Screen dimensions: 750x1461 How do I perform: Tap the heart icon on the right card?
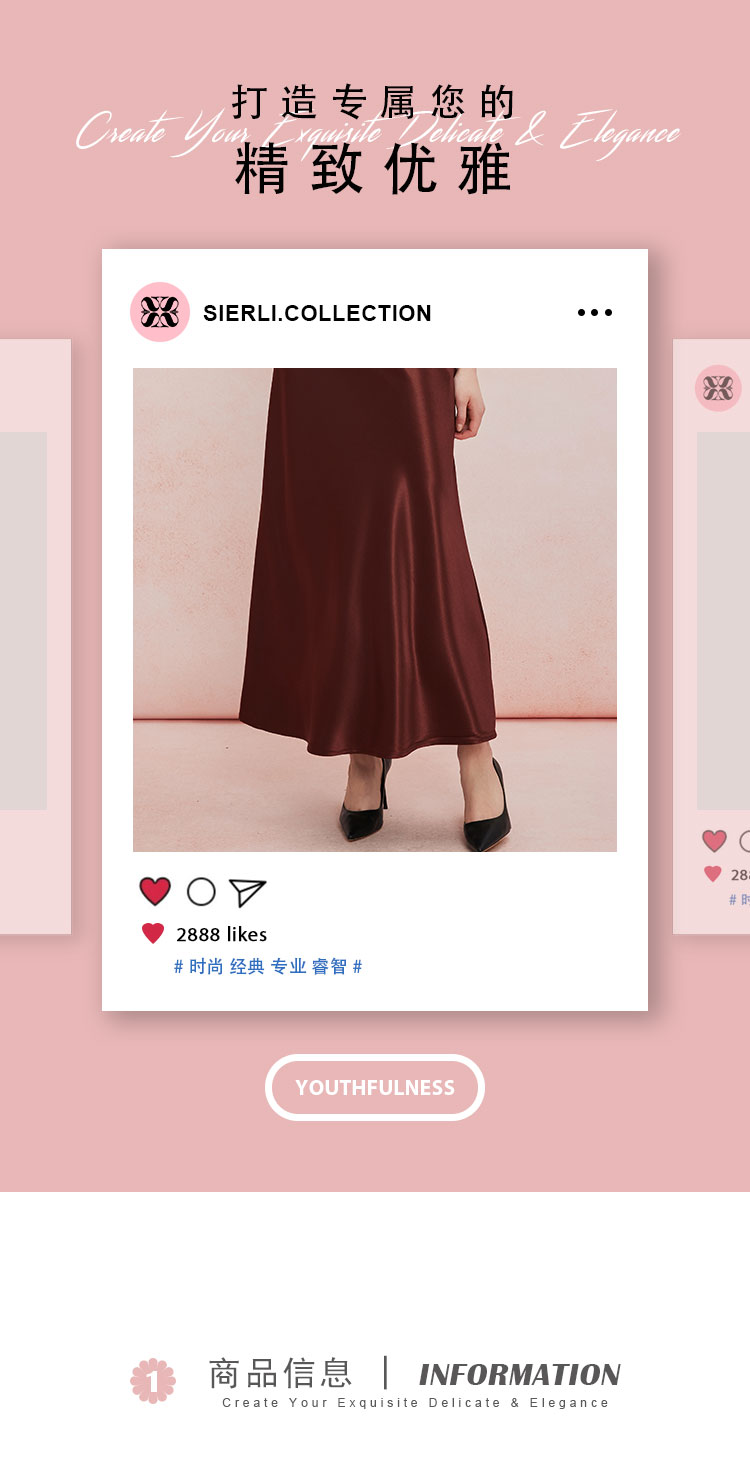click(x=714, y=841)
